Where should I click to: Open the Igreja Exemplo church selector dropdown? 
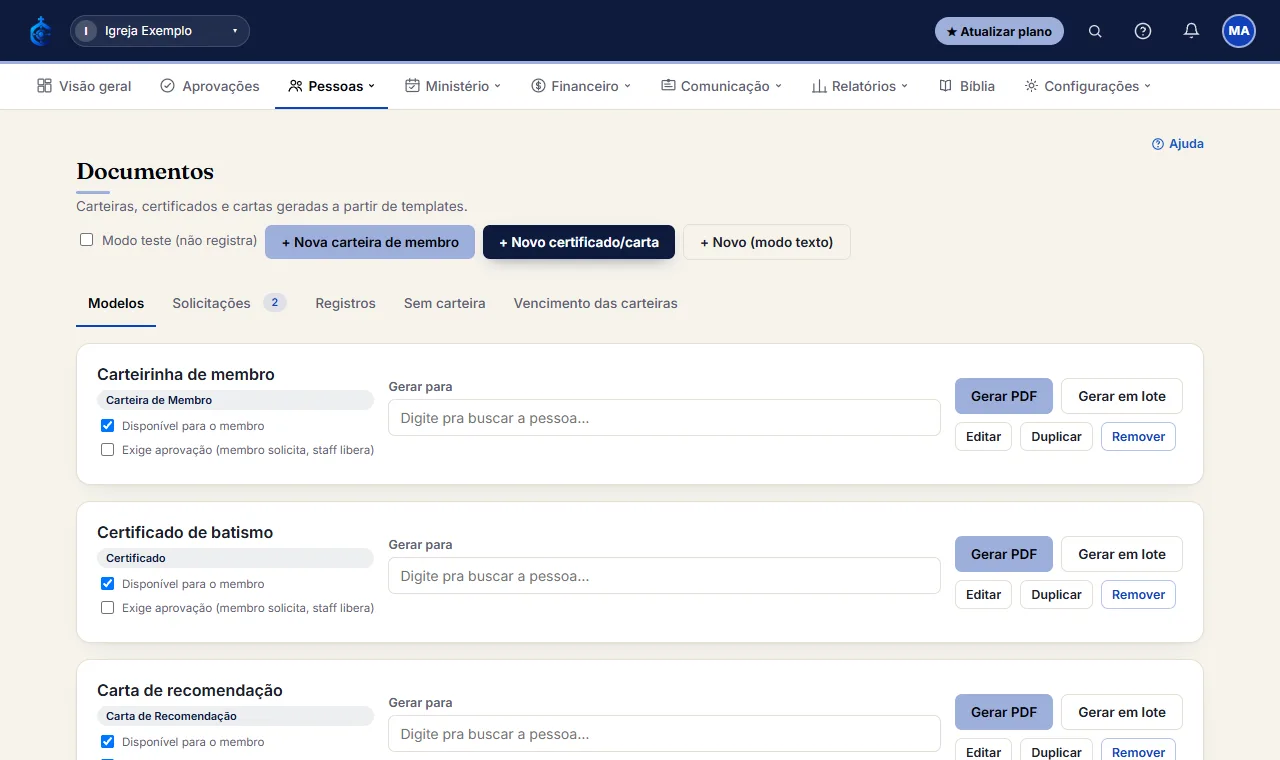[x=160, y=31]
